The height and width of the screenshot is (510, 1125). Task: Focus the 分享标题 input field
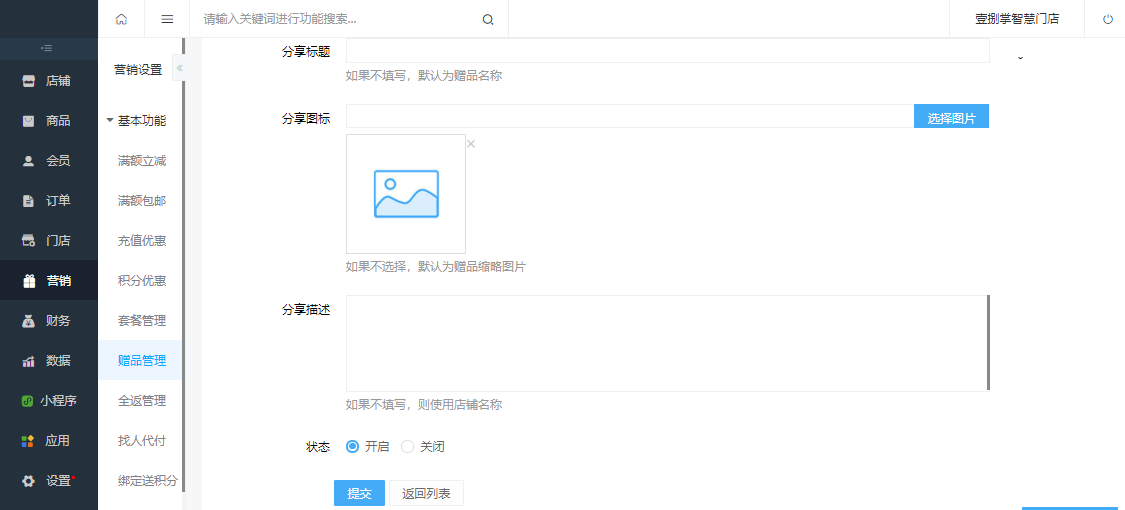668,51
